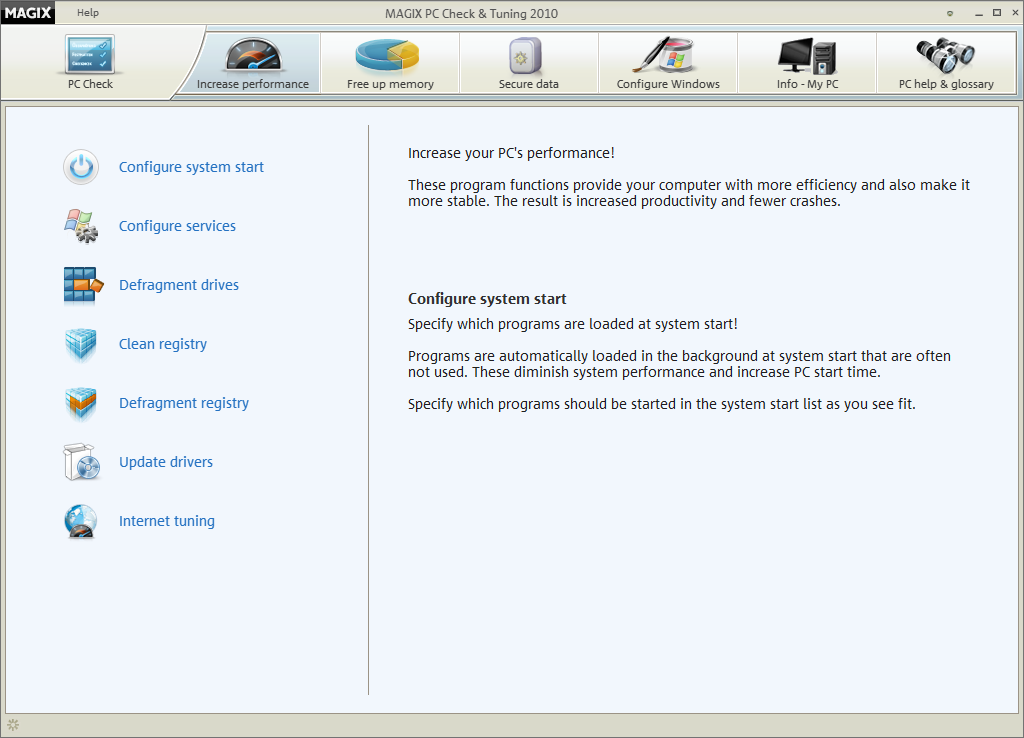Click the Internet tuning globe icon
Viewport: 1024px width, 738px height.
(x=81, y=521)
